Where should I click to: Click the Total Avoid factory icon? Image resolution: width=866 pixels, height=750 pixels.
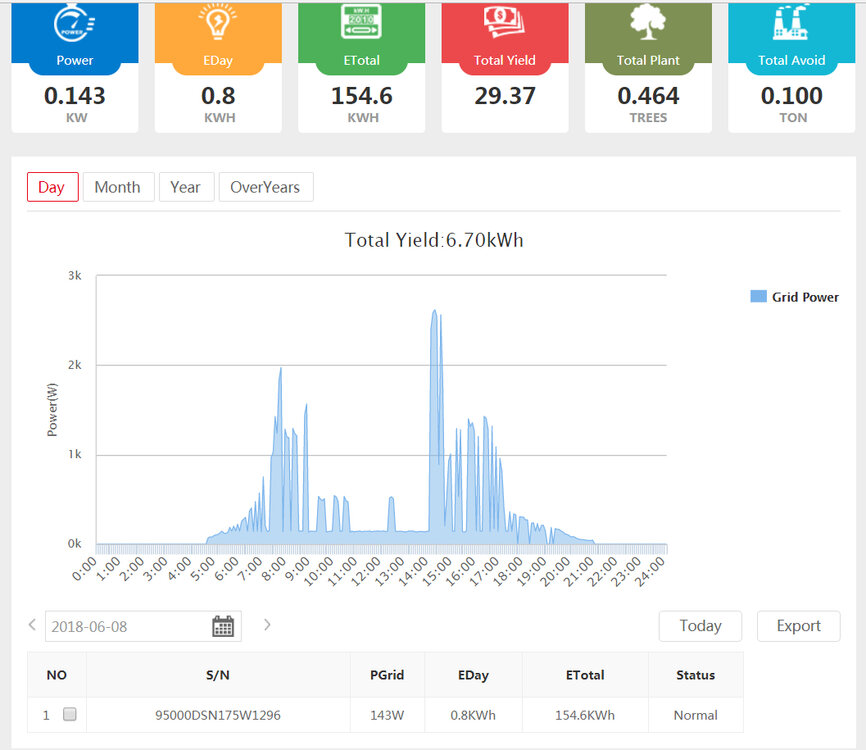[791, 24]
